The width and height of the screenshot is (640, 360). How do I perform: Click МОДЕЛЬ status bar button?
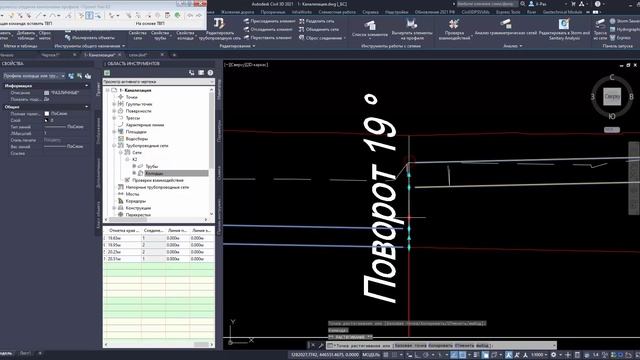point(371,355)
